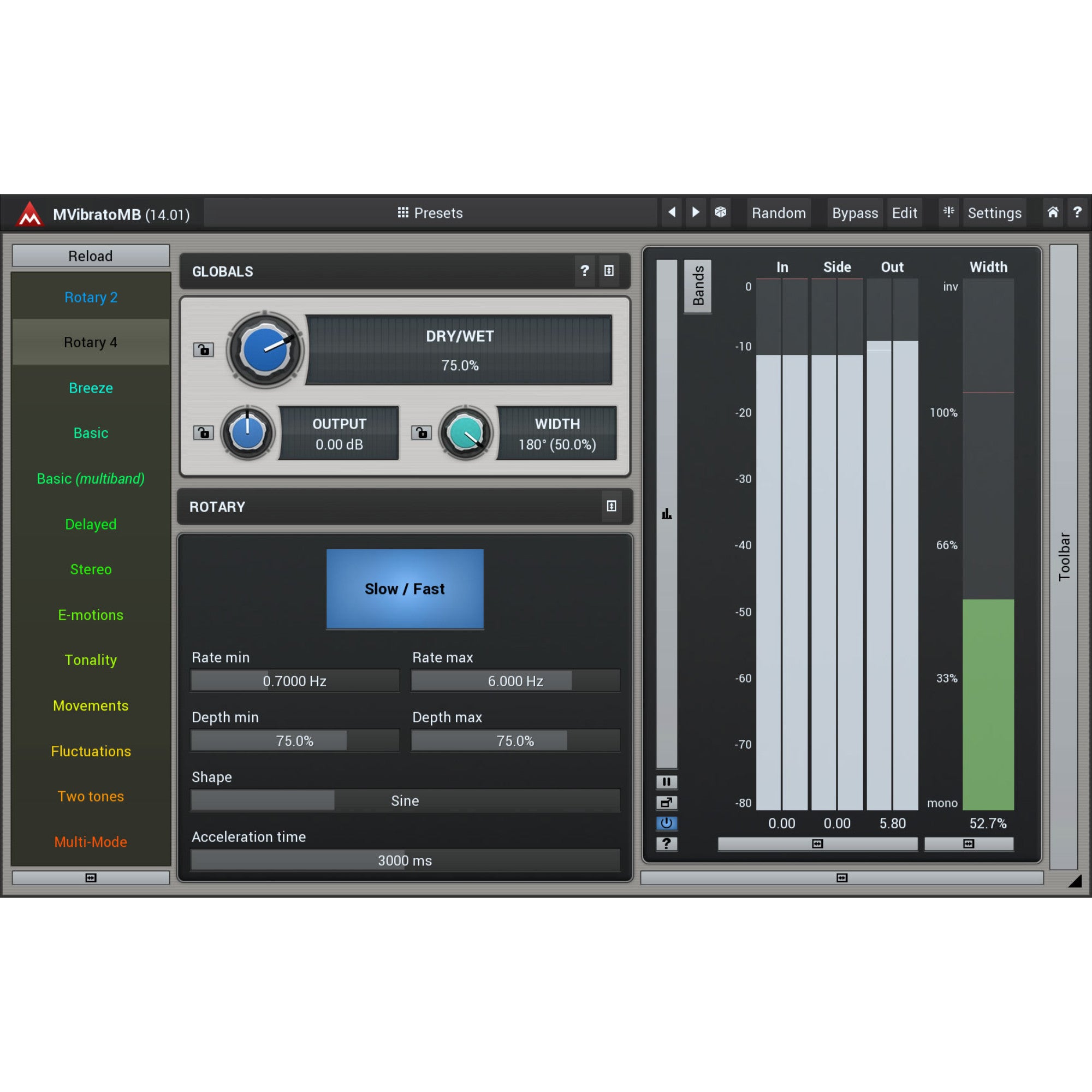Pop out meters to separate window

tap(667, 803)
